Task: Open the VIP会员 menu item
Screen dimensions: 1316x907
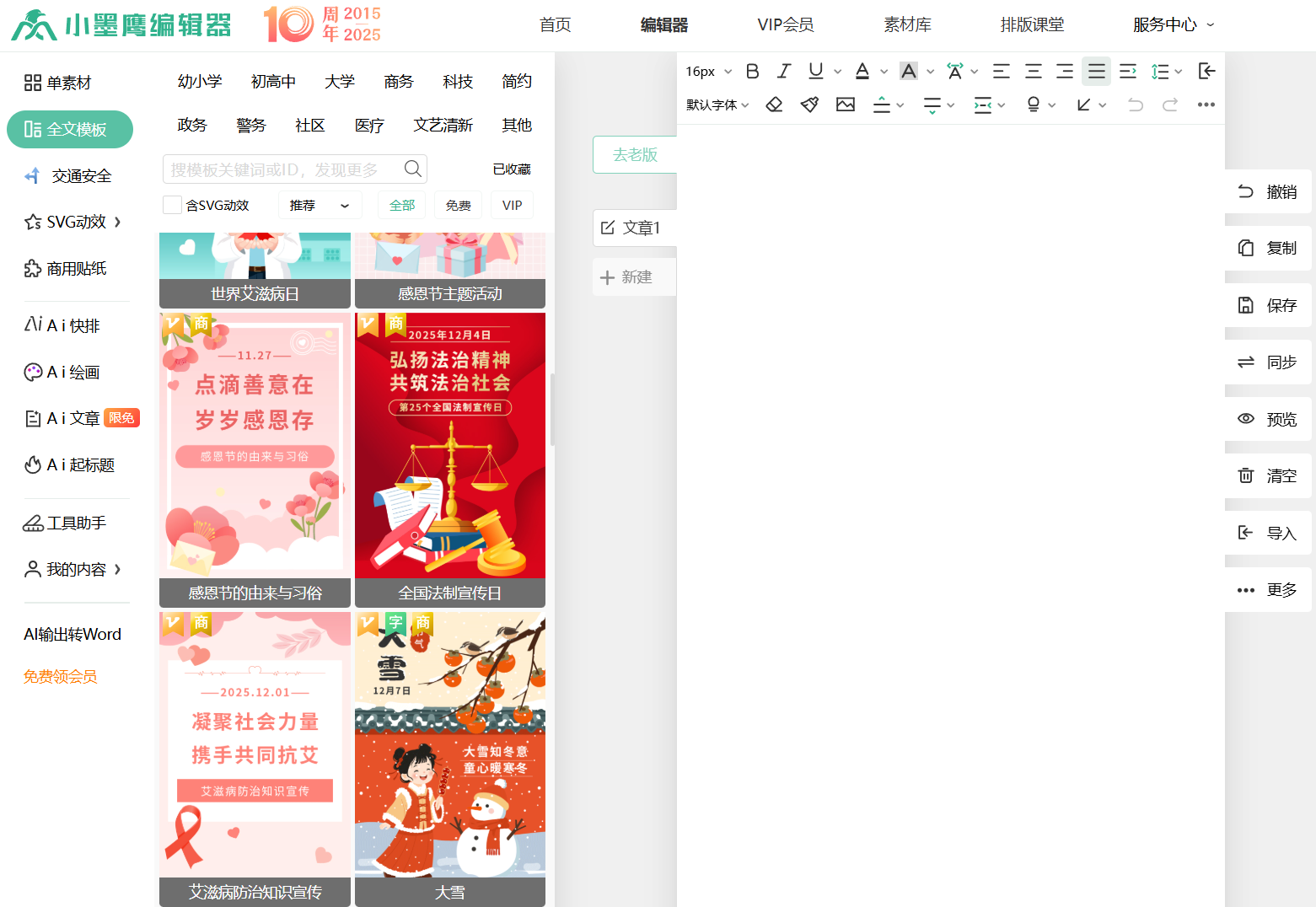Action: pos(785,25)
